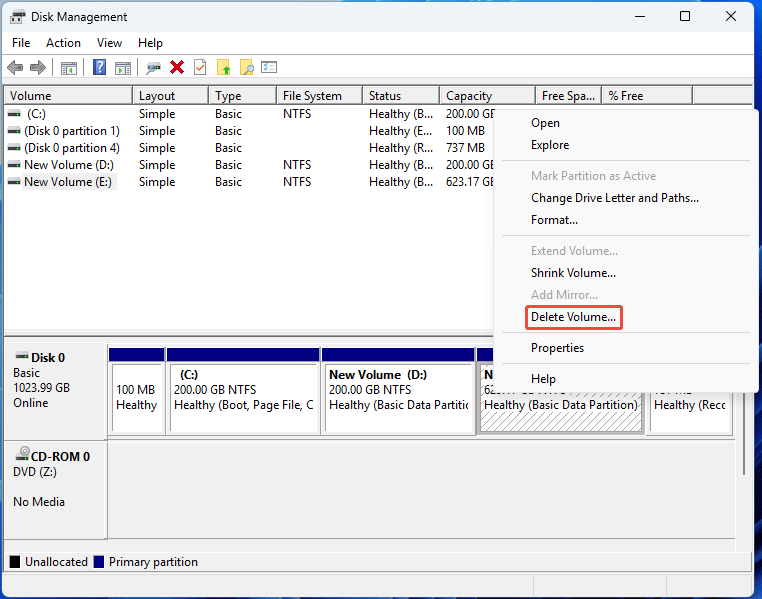Select the New Volume (D:) list row
Viewport: 762px width, 599px height.
(250, 165)
